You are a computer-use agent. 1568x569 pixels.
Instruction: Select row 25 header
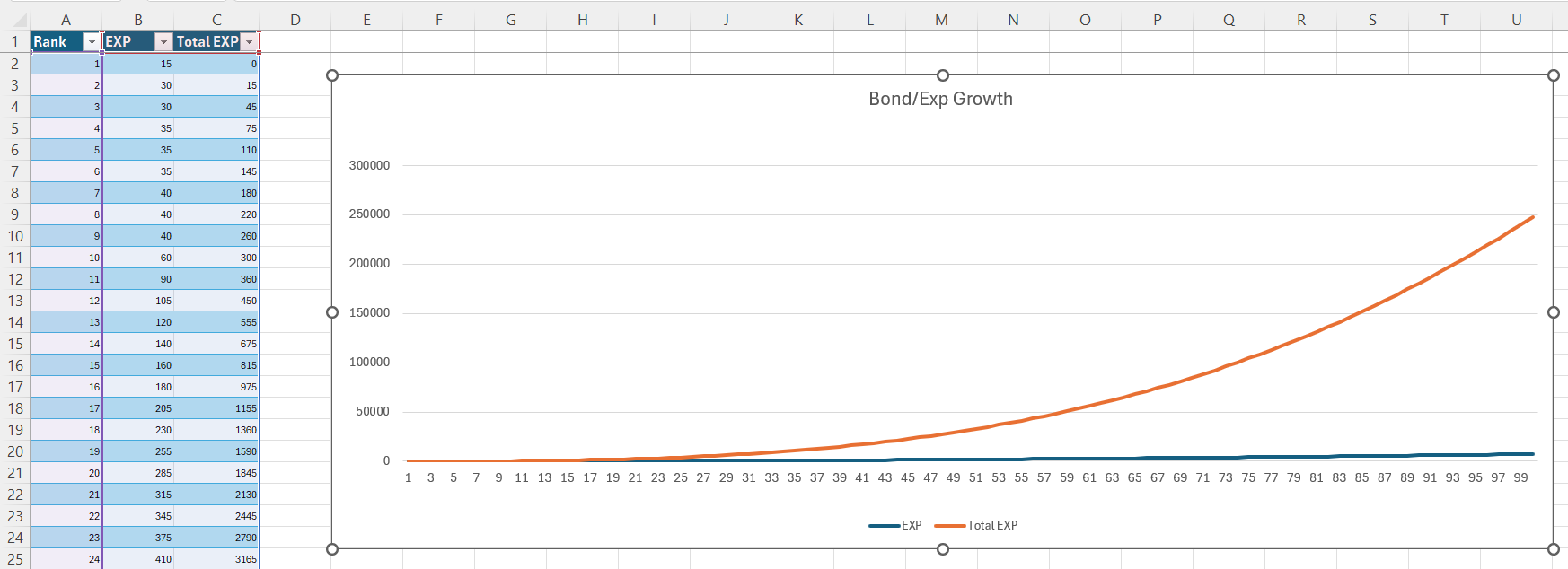click(15, 559)
